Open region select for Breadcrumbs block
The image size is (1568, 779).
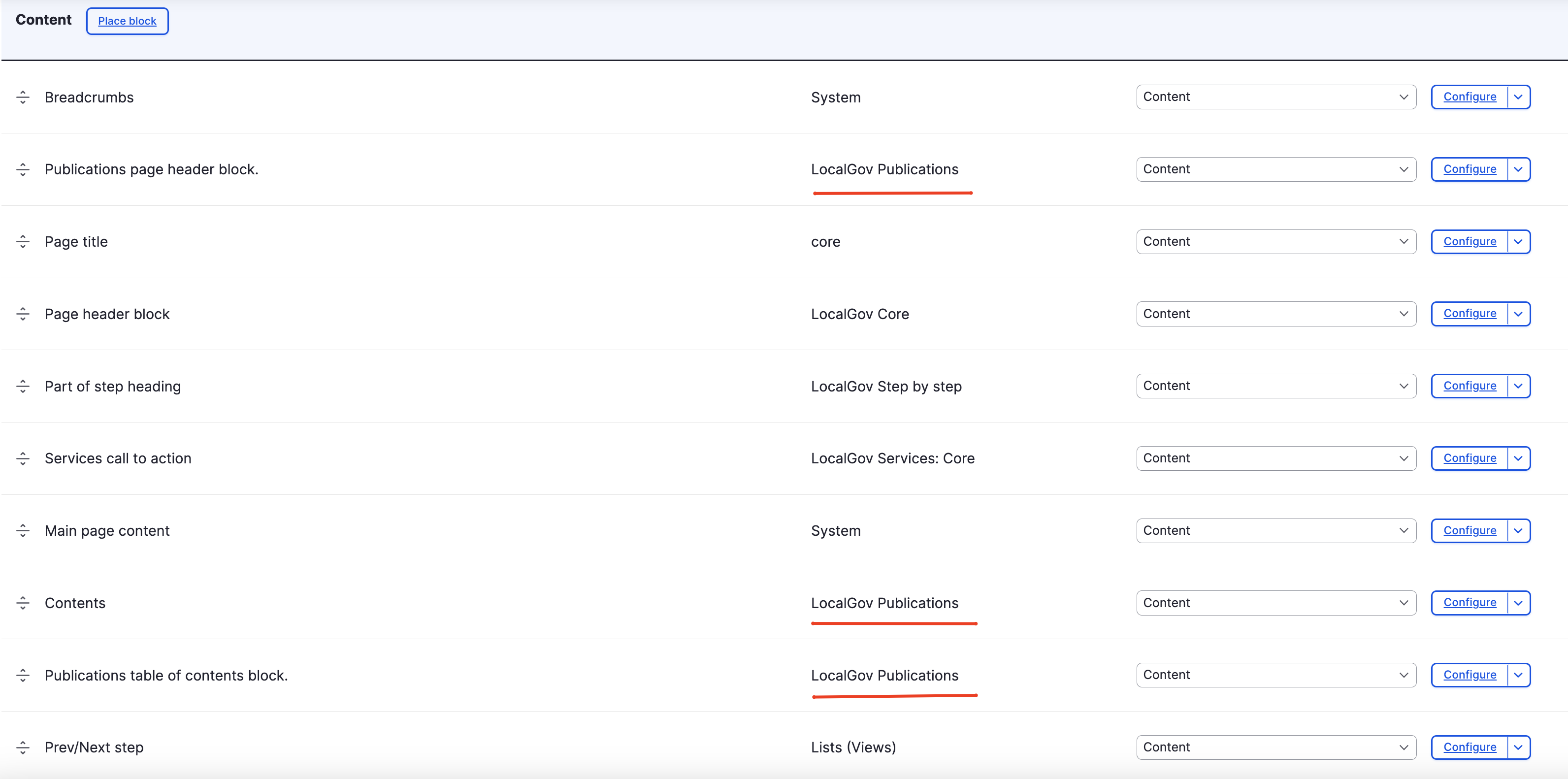point(1275,97)
